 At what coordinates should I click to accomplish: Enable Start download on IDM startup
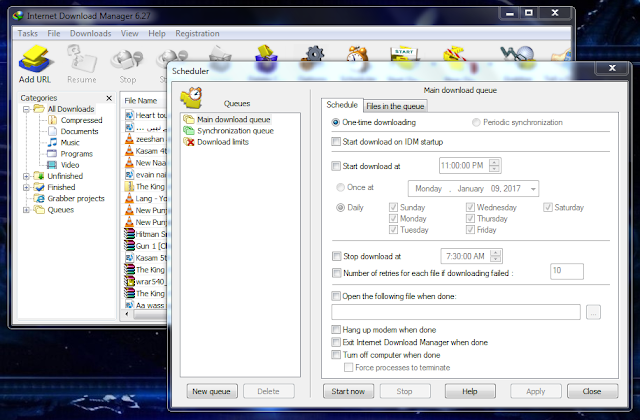click(336, 142)
